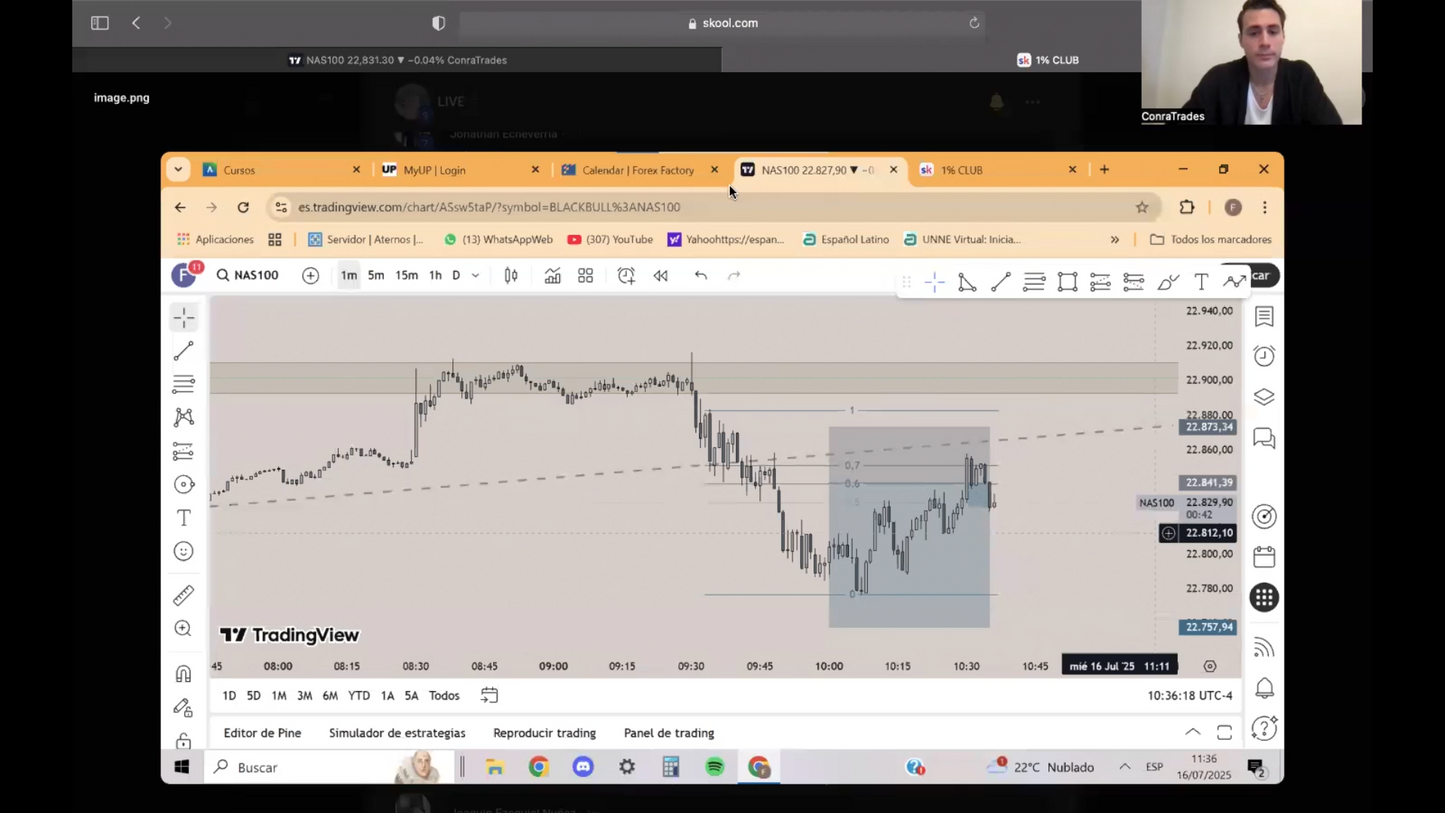Expand the timeframe interval dropdown arrow
The height and width of the screenshot is (813, 1445).
coord(476,276)
